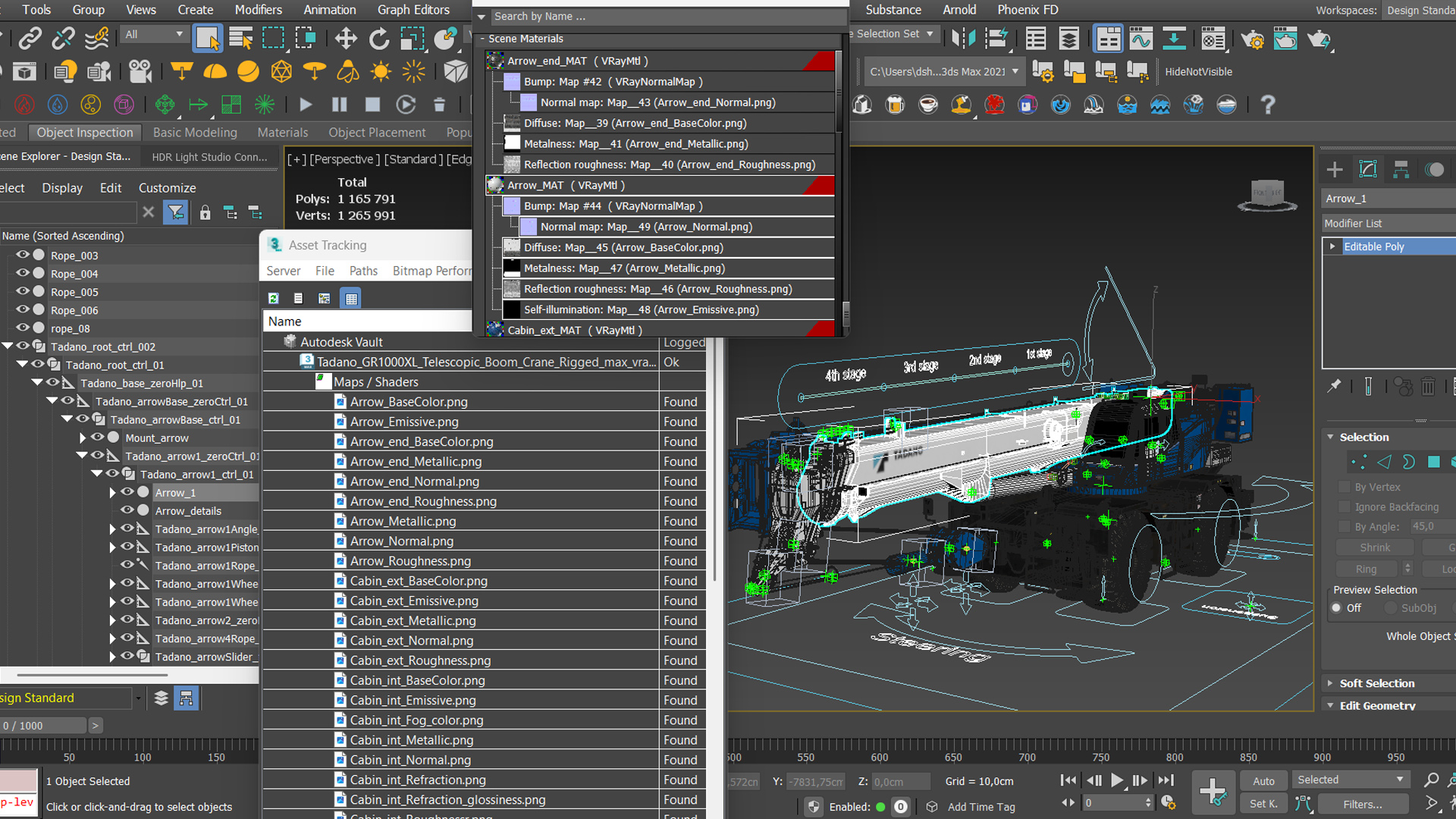Image resolution: width=1456 pixels, height=819 pixels.
Task: Switch Asset Tracking to table view
Action: (350, 298)
